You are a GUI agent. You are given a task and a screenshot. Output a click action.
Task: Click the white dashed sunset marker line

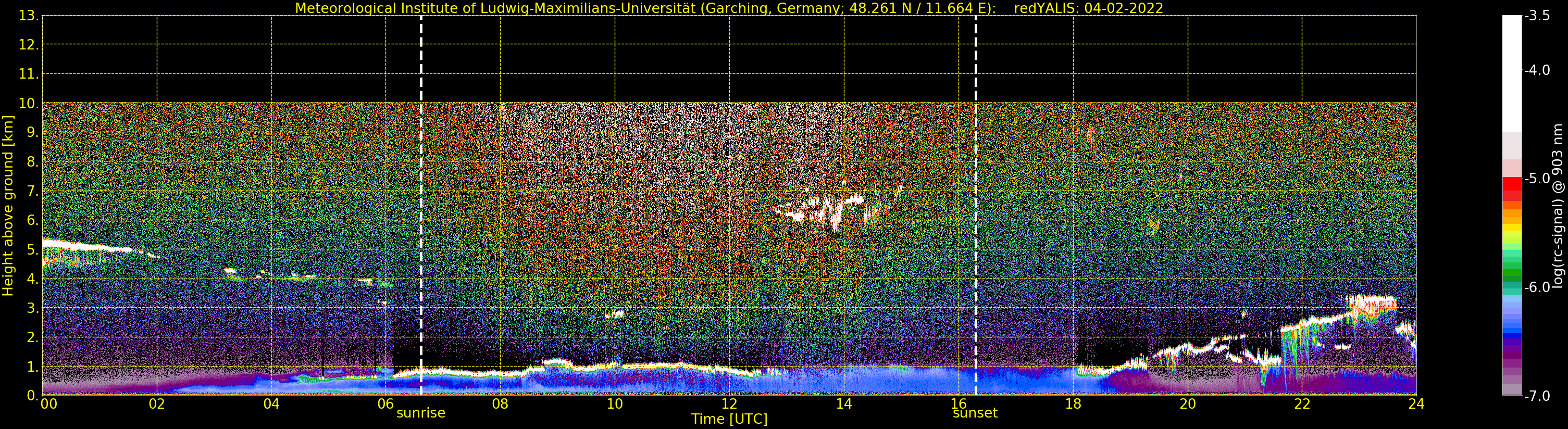click(x=976, y=206)
